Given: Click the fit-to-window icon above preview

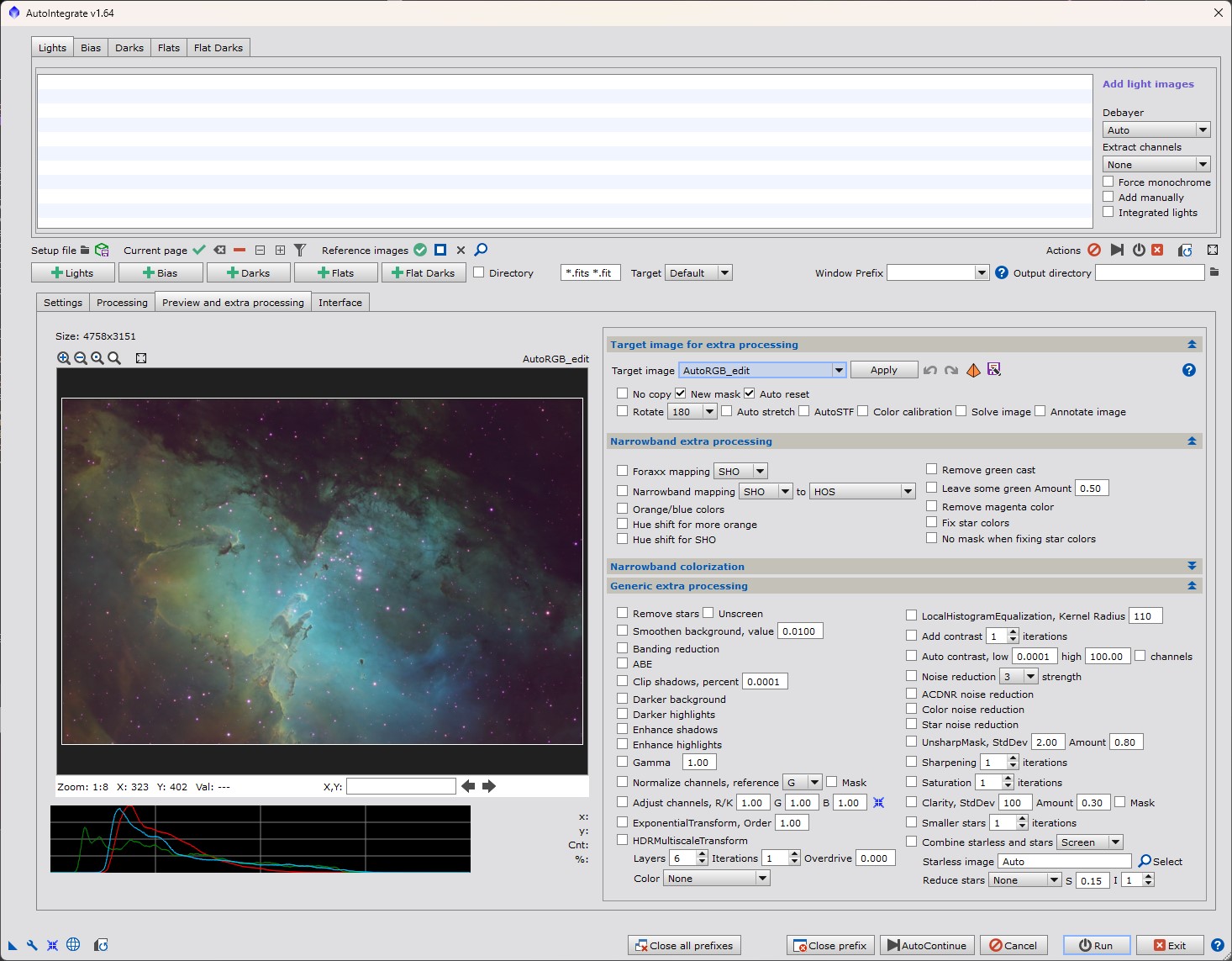Looking at the screenshot, I should pos(141,358).
